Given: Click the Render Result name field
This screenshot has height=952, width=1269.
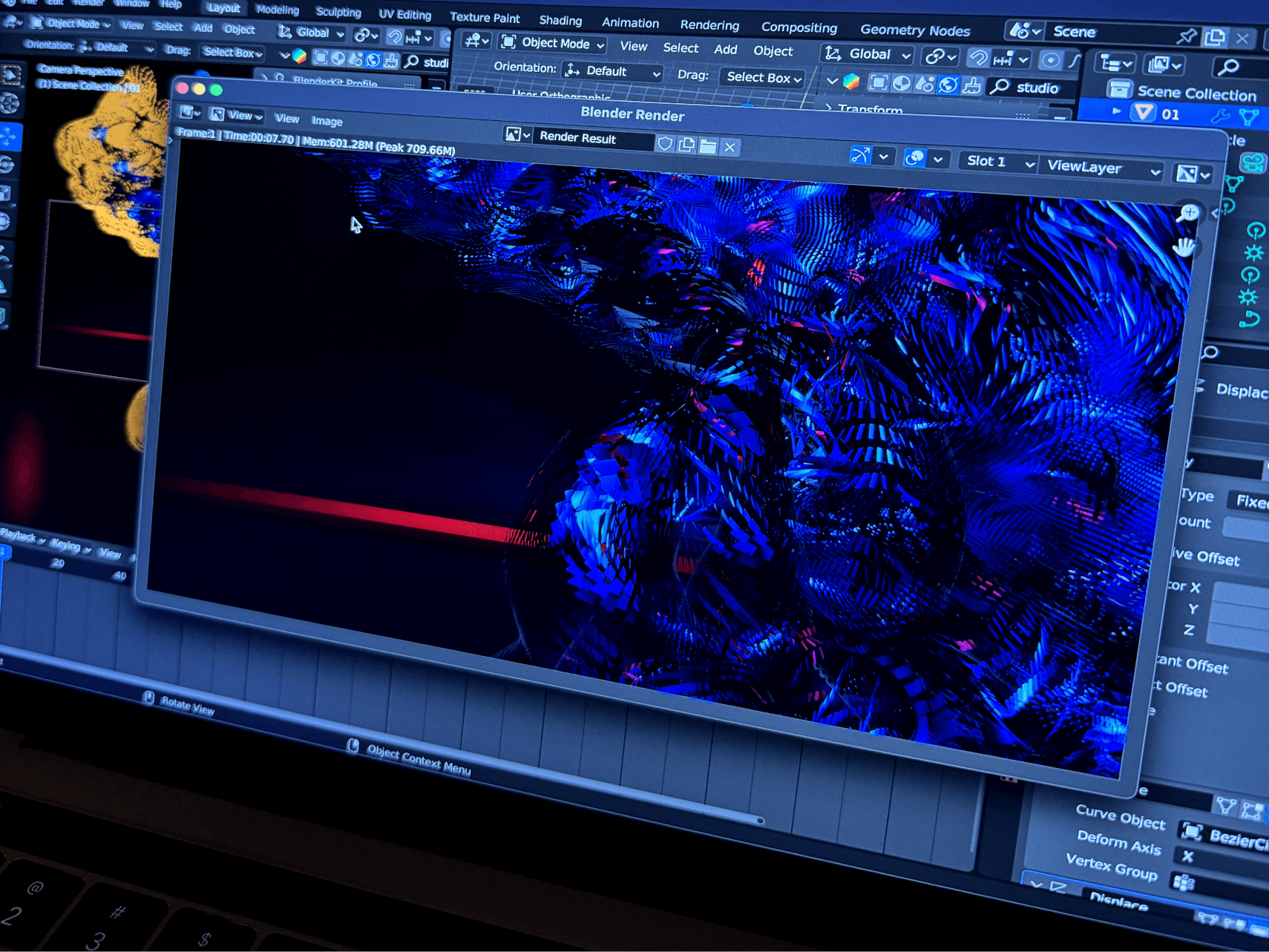Looking at the screenshot, I should click(x=594, y=138).
